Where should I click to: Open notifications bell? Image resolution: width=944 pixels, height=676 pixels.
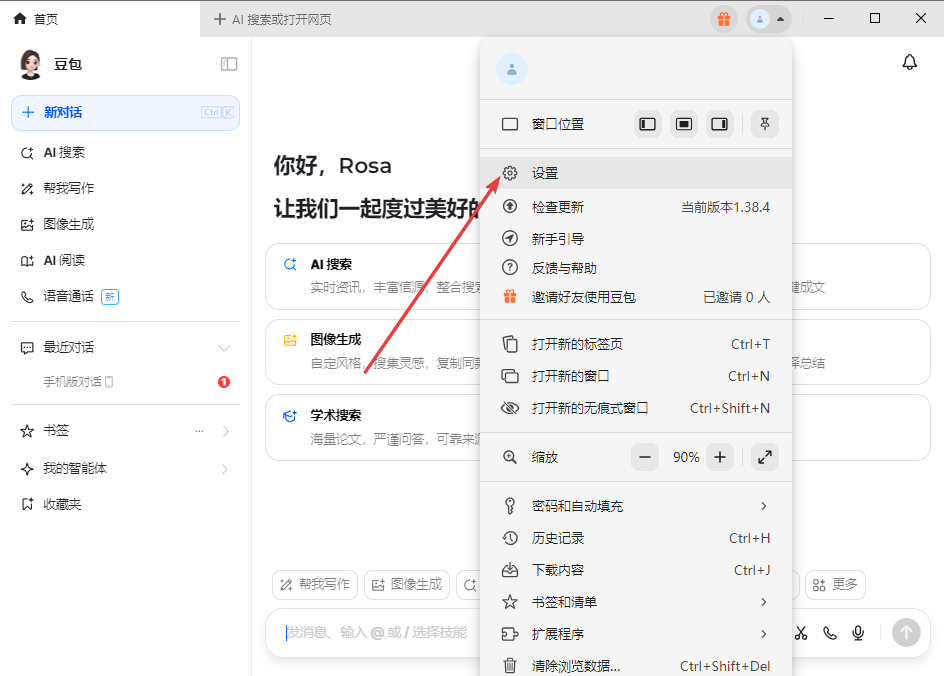(909, 62)
